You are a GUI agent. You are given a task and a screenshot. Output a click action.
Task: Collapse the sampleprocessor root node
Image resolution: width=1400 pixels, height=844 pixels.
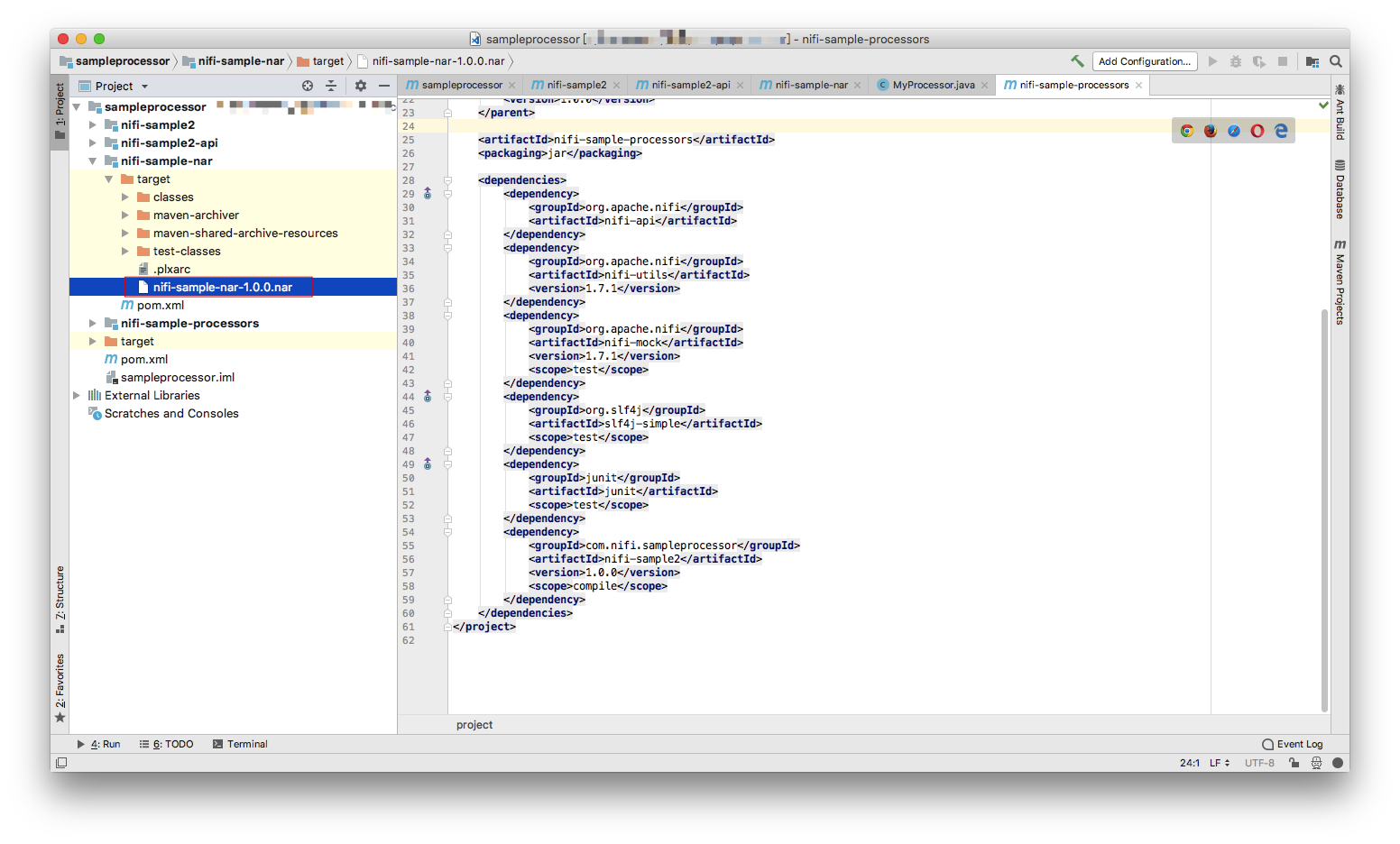77,107
